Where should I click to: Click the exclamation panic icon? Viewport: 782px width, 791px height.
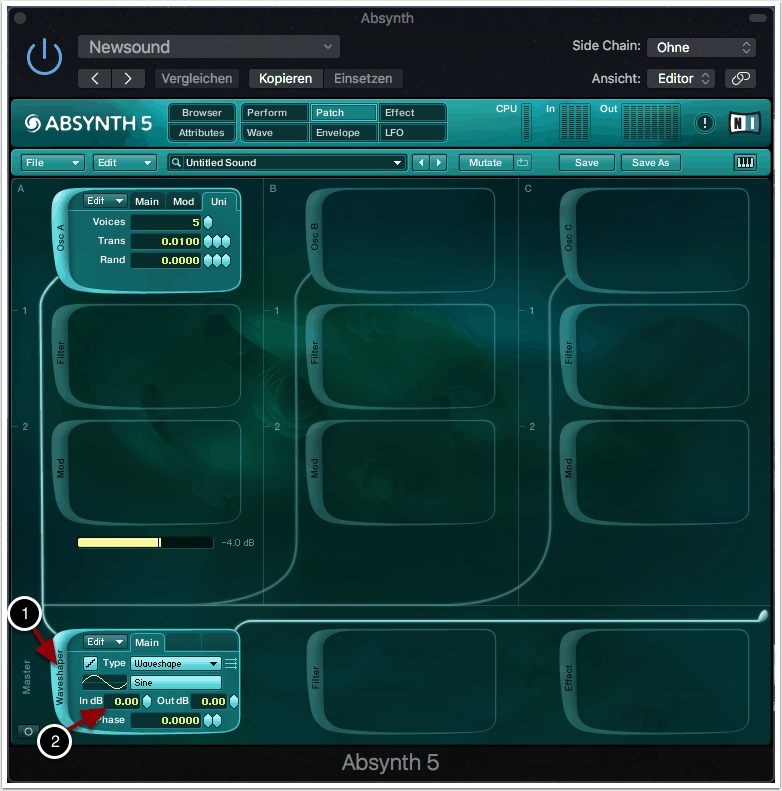point(706,123)
